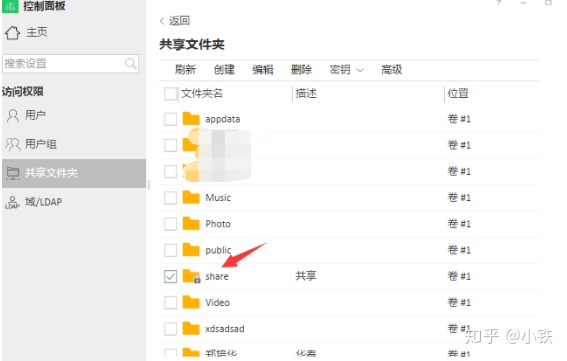Viewport: 567px width, 361px height.
Task: Select the appdata folder name
Action: pos(223,119)
